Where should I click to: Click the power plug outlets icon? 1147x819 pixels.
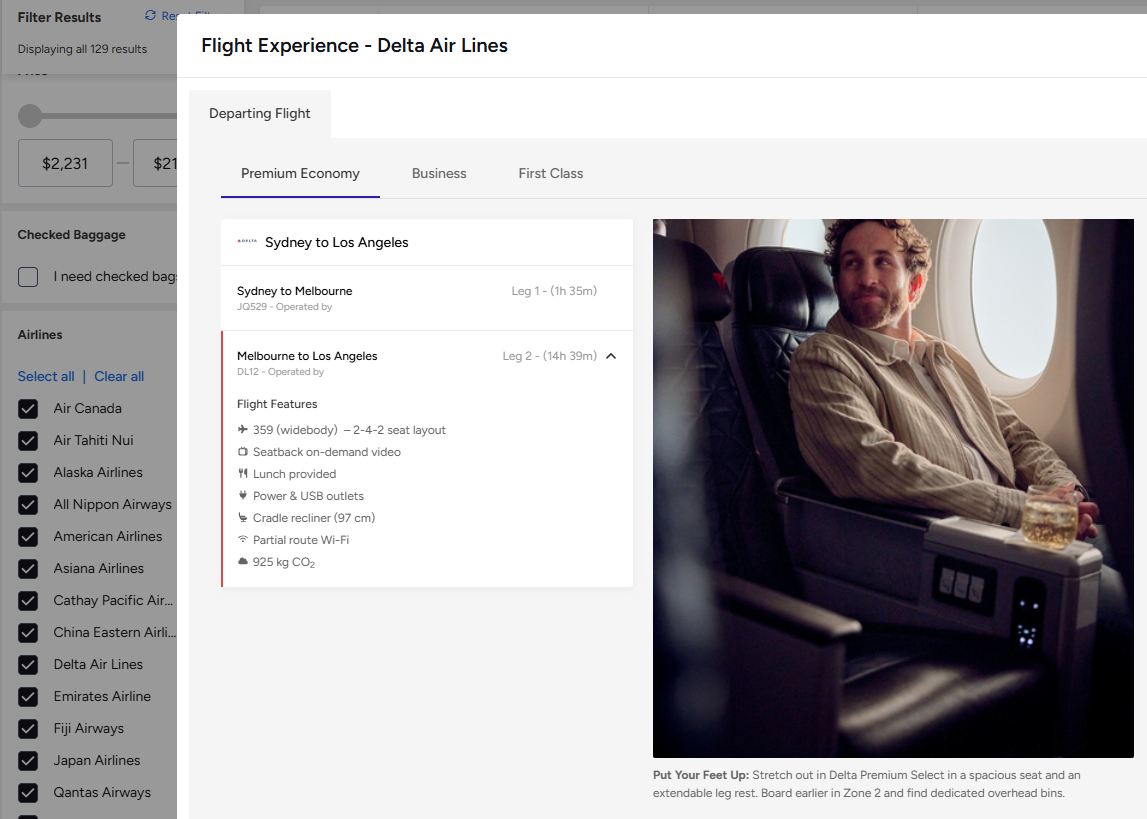[x=243, y=495]
